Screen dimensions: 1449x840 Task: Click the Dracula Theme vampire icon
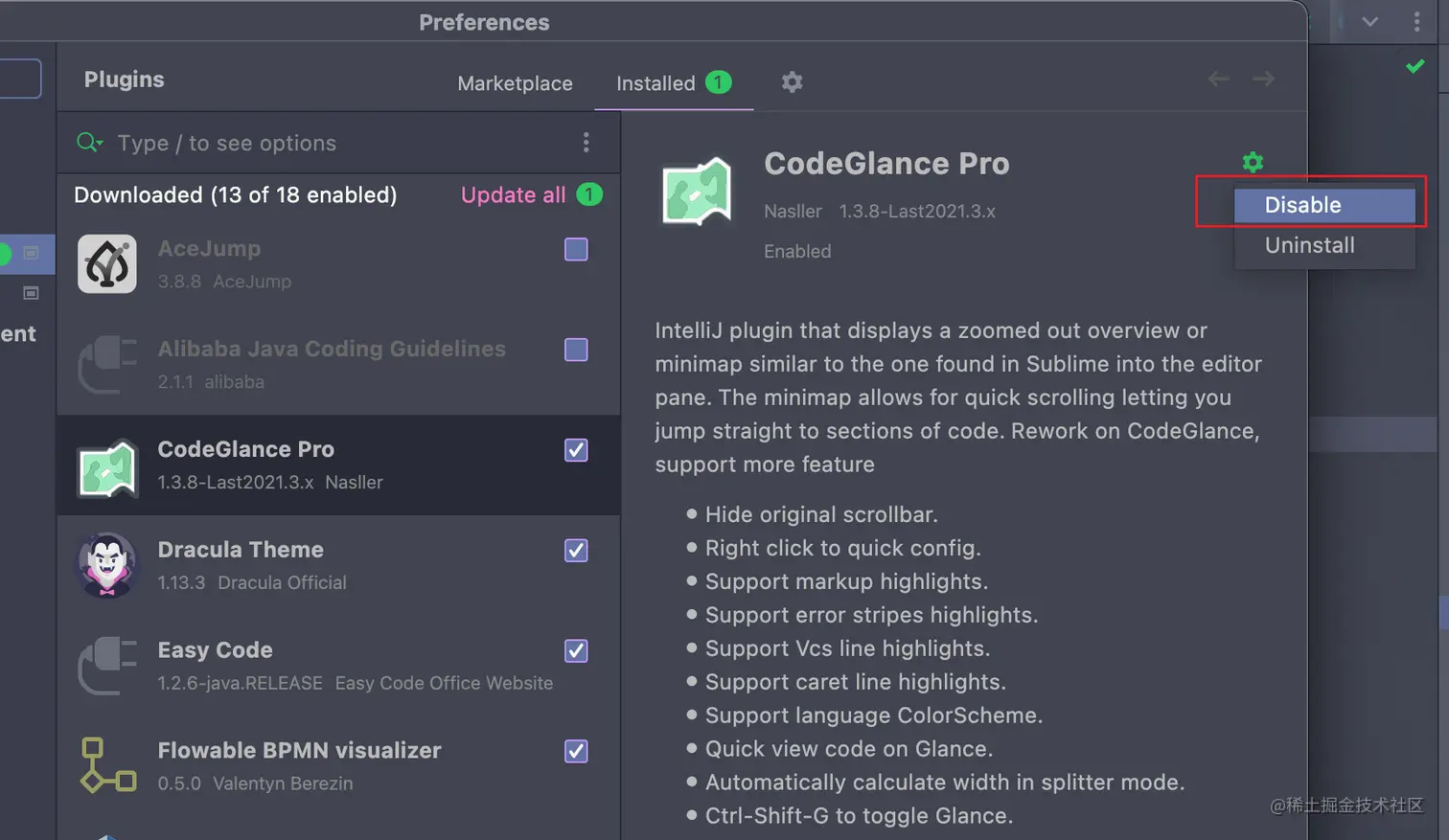coord(107,564)
